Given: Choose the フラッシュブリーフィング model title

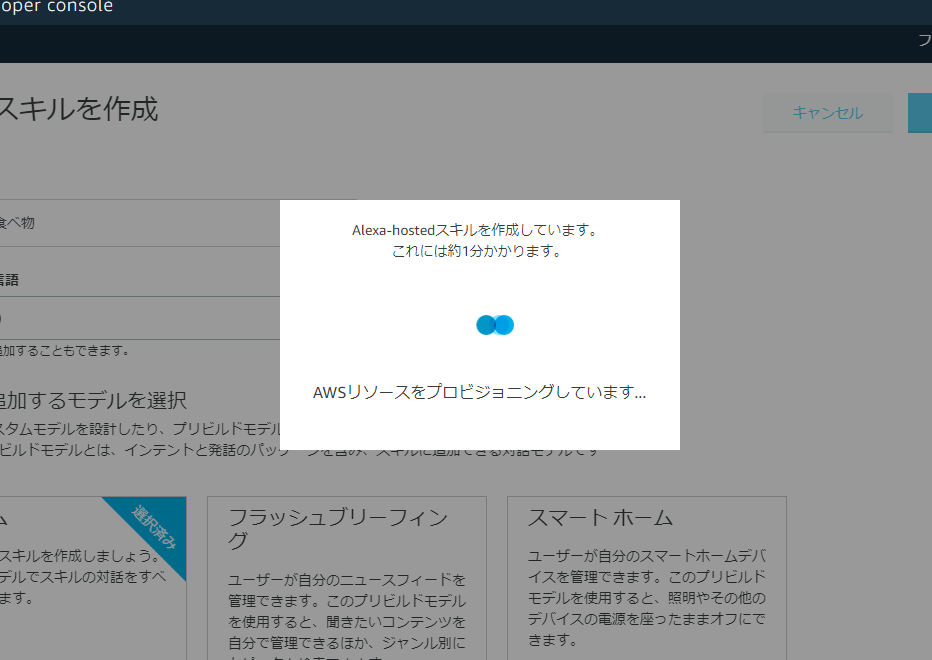Looking at the screenshot, I should (338, 529).
